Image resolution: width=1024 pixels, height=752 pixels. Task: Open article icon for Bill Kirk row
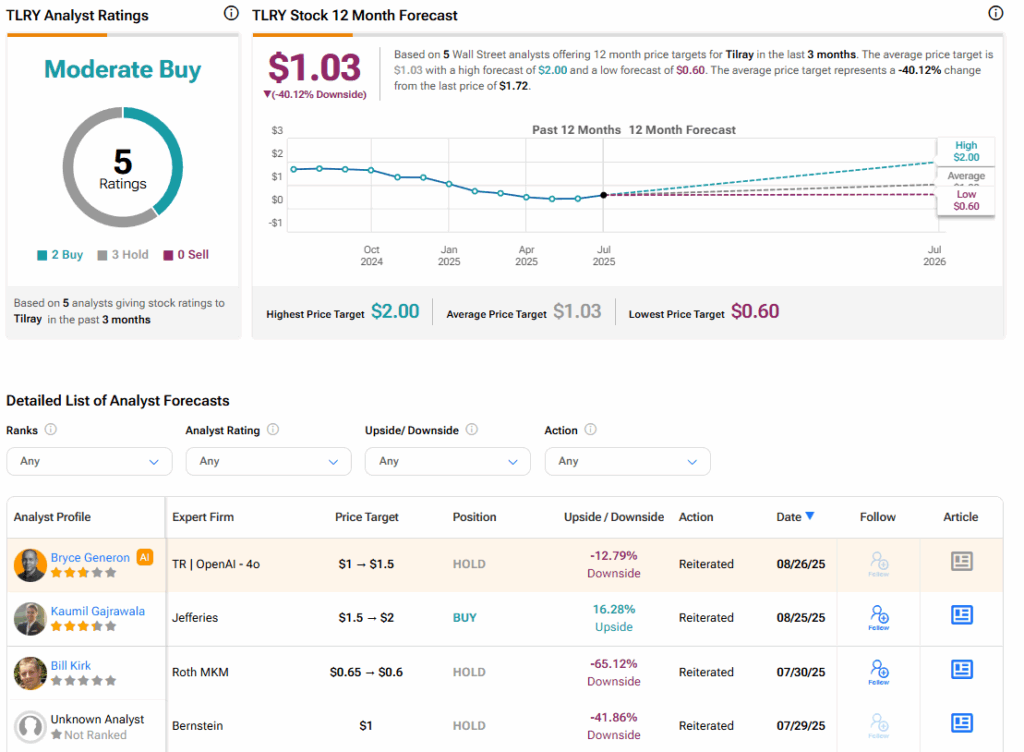coord(961,670)
